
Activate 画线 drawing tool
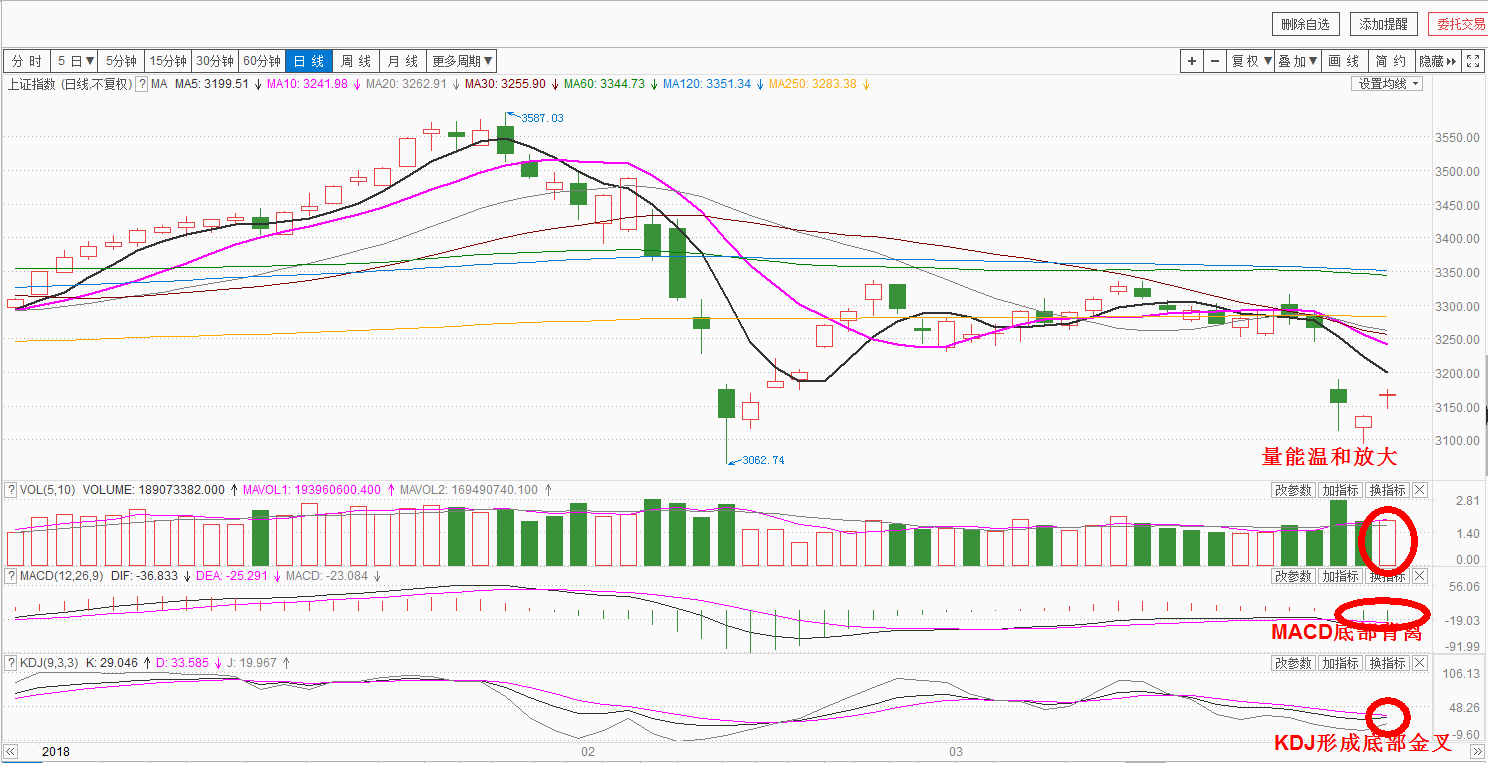(1345, 61)
